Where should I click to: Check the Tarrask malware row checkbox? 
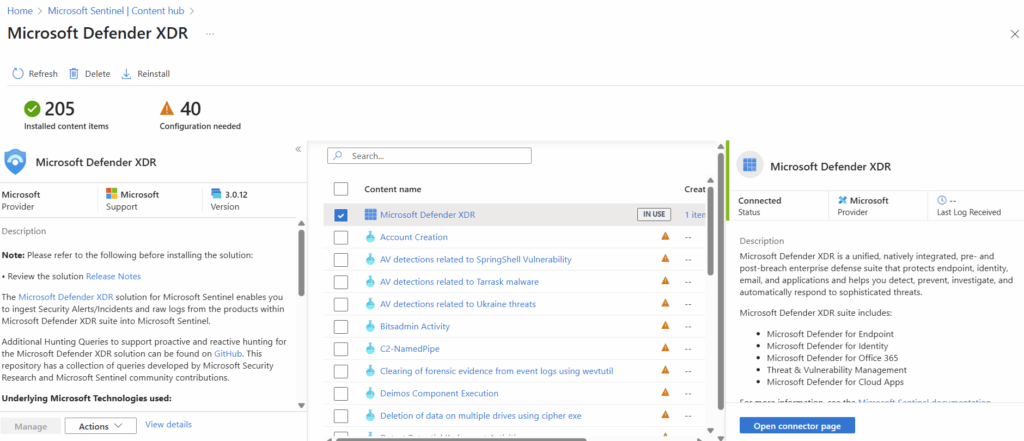click(341, 282)
